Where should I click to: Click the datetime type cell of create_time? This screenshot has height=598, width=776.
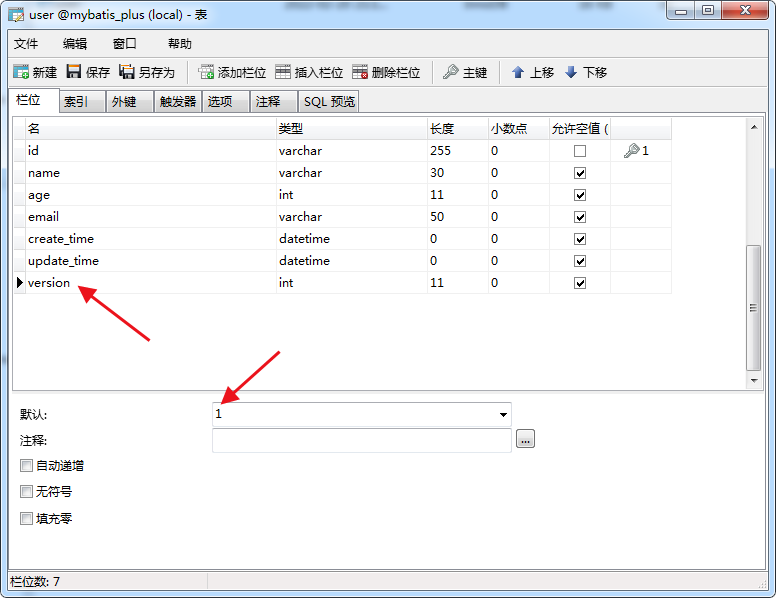[351, 239]
